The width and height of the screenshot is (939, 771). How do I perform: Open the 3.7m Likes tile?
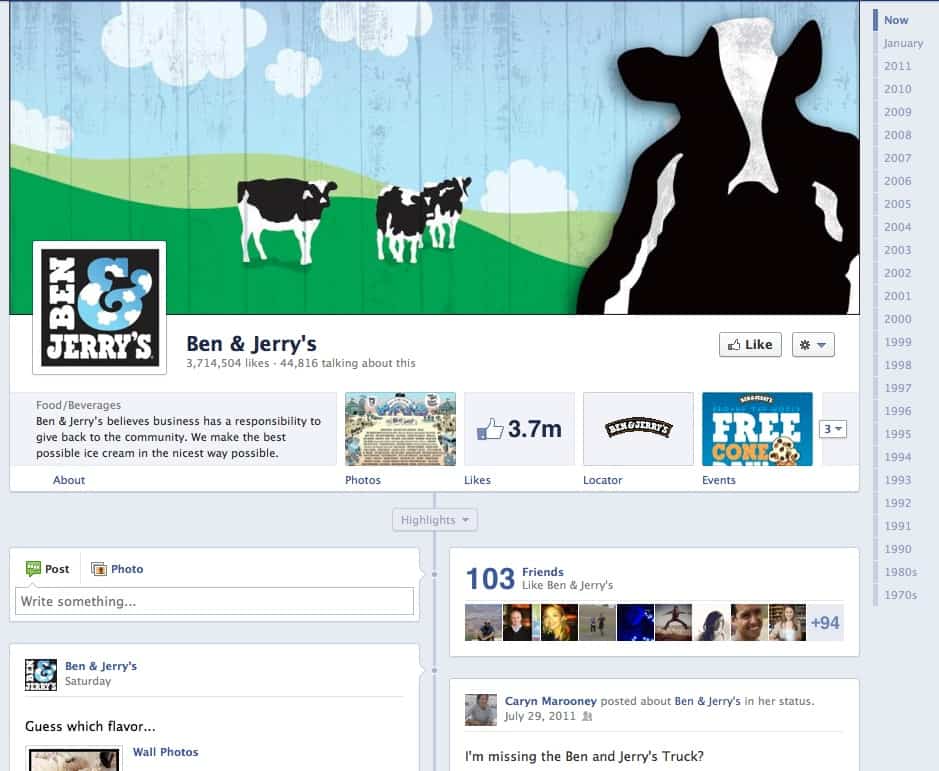coord(519,429)
